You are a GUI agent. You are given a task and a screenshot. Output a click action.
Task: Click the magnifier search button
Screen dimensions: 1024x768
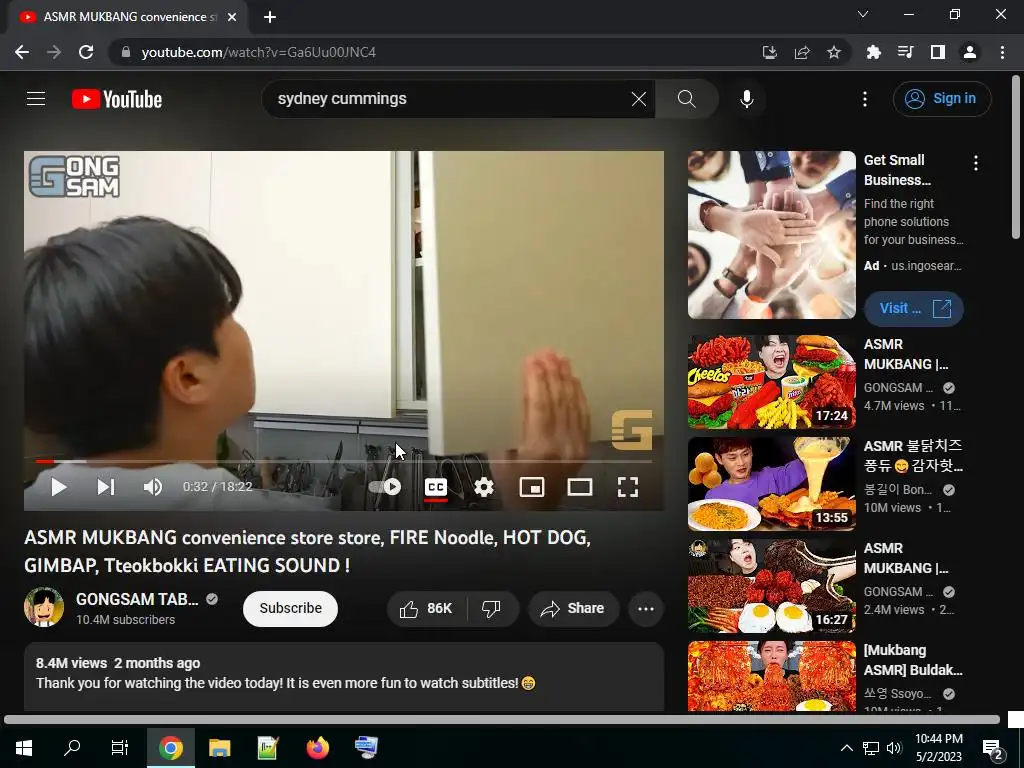click(686, 99)
